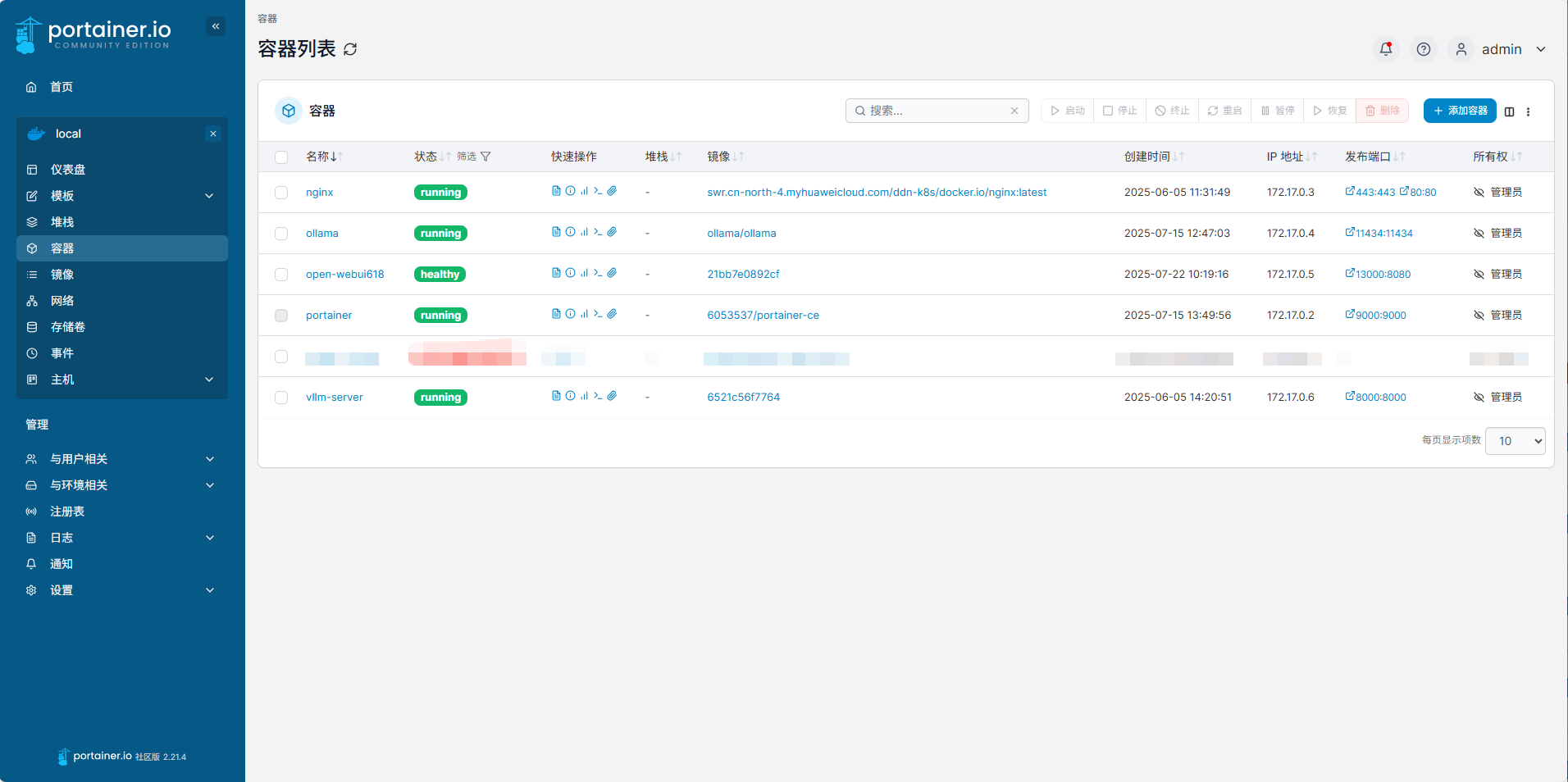
Task: Expand the 模板 sidebar menu
Action: coord(122,196)
